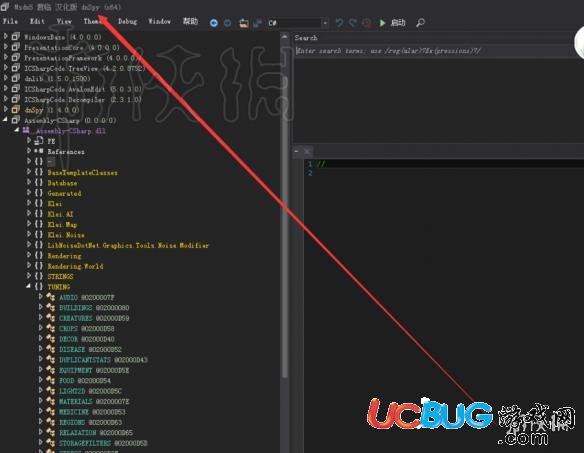584x453 pixels.
Task: Click the tree panel vertical scrollbar
Action: point(285,207)
